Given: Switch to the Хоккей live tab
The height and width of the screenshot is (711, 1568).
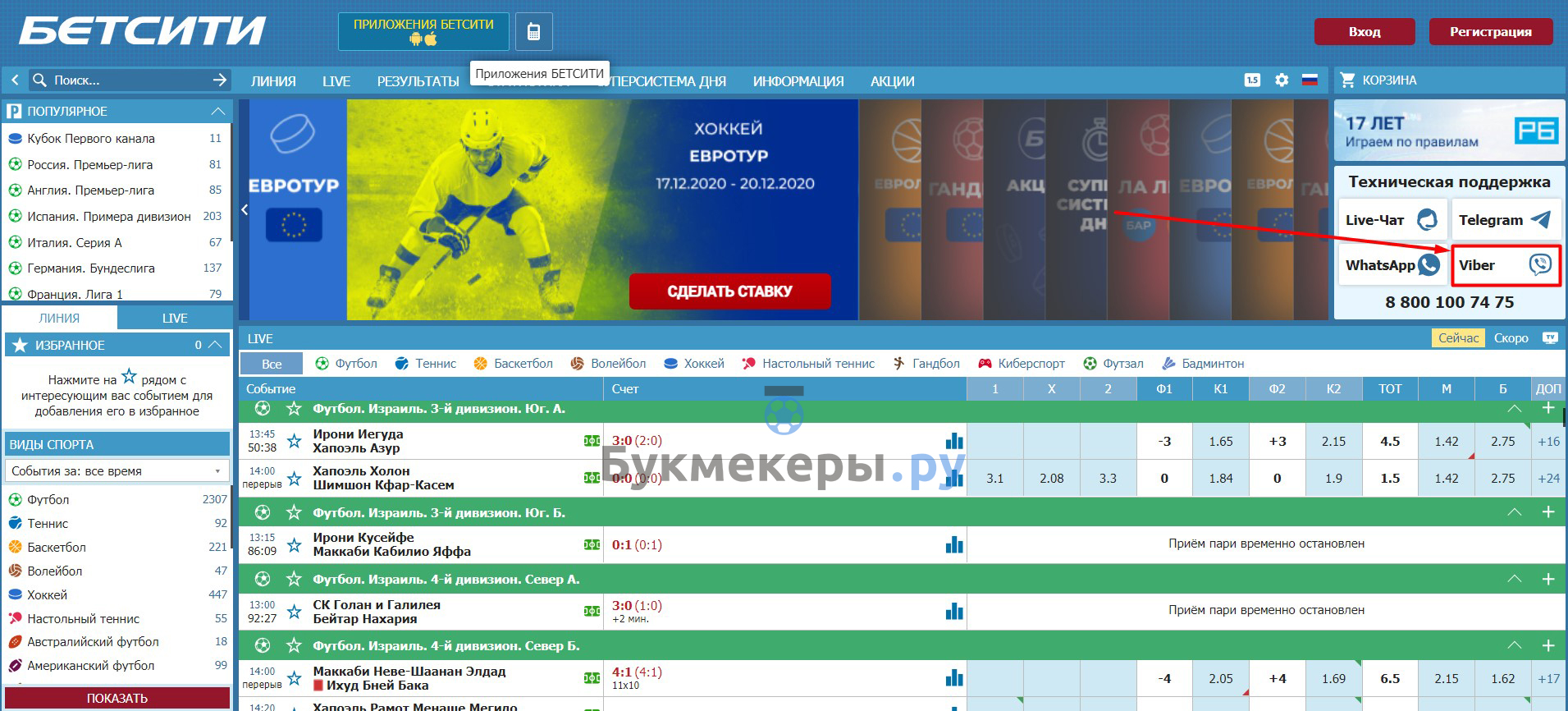Looking at the screenshot, I should coord(694,363).
